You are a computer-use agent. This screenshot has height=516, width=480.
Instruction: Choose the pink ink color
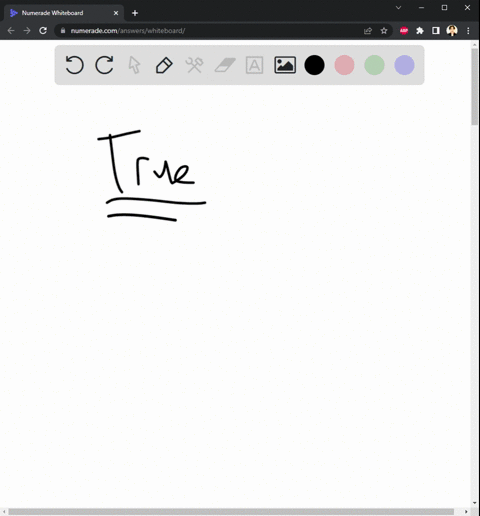pos(344,65)
